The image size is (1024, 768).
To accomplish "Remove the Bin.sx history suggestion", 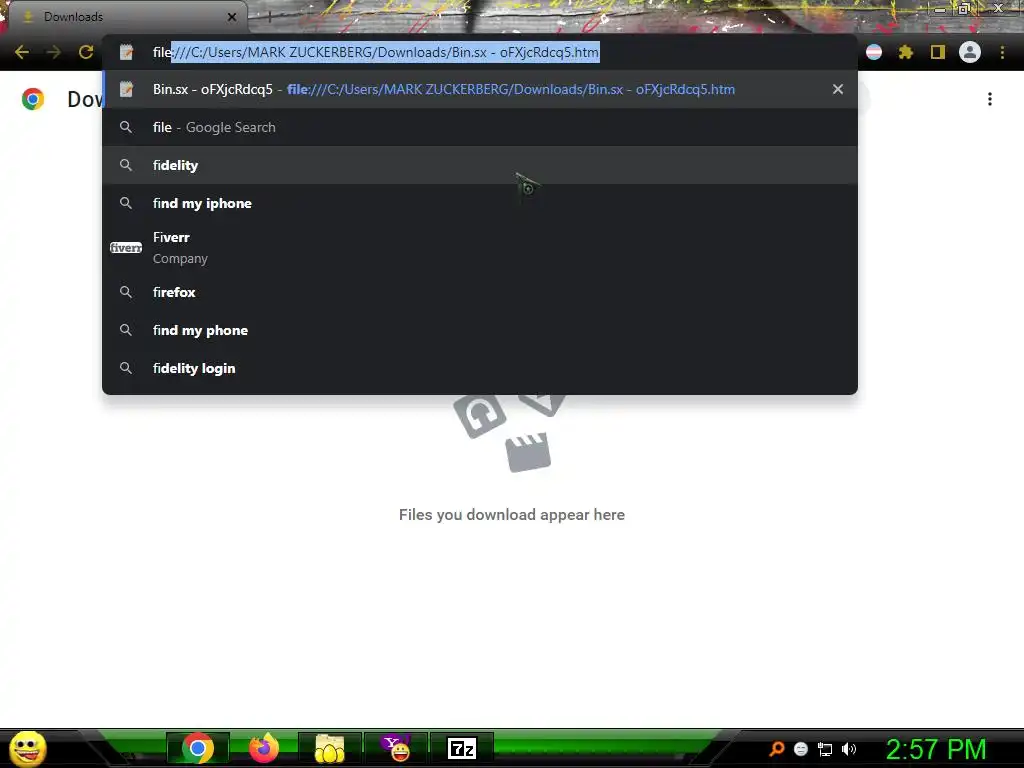I will (x=838, y=89).
